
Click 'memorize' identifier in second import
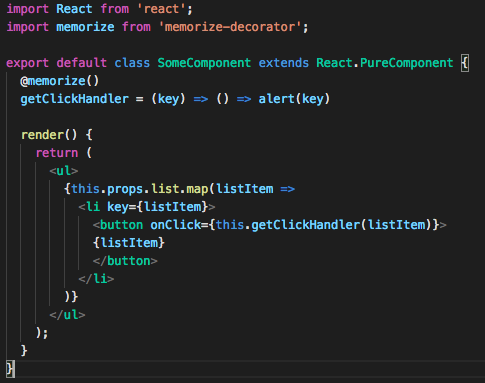[85, 27]
